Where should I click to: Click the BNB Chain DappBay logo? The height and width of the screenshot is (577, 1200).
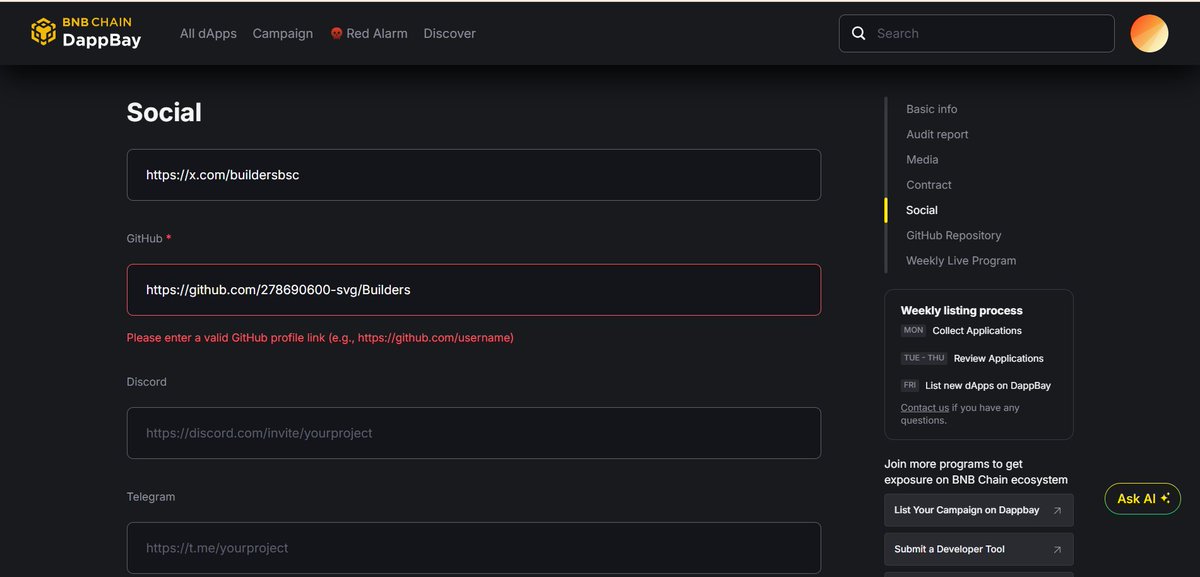(x=86, y=32)
